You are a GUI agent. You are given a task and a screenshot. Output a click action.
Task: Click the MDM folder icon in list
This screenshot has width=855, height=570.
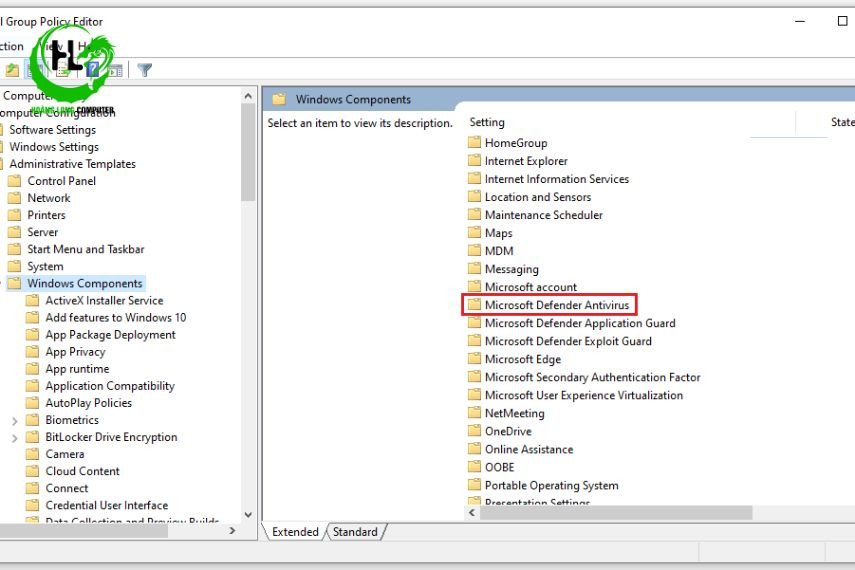(474, 250)
